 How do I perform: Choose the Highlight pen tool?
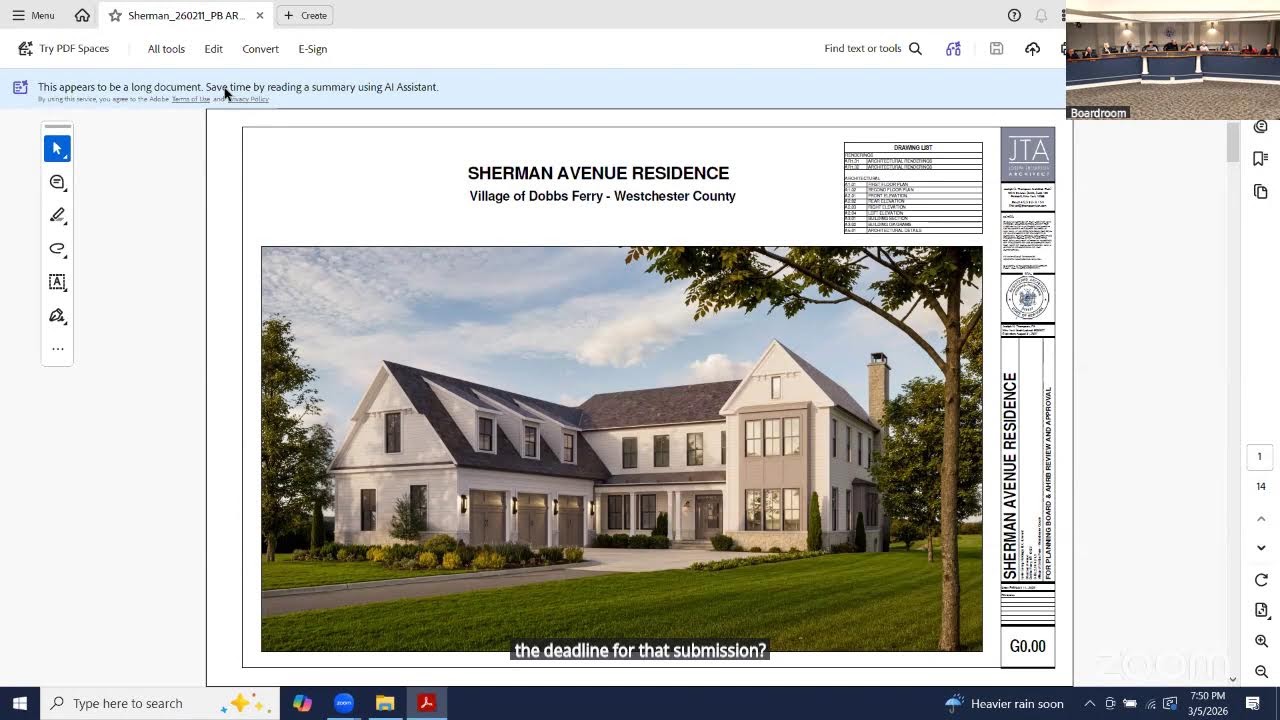(x=57, y=215)
